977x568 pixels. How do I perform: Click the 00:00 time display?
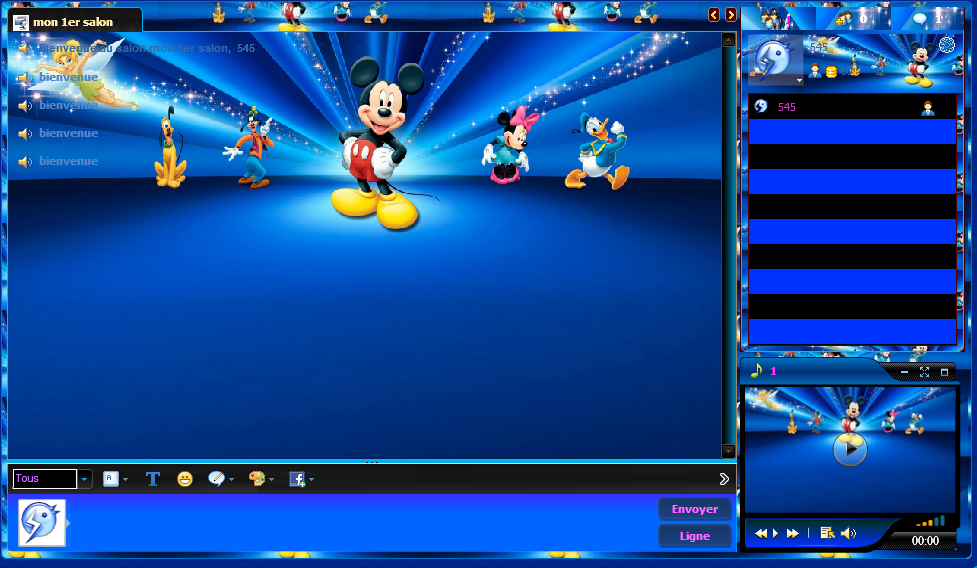coord(925,541)
